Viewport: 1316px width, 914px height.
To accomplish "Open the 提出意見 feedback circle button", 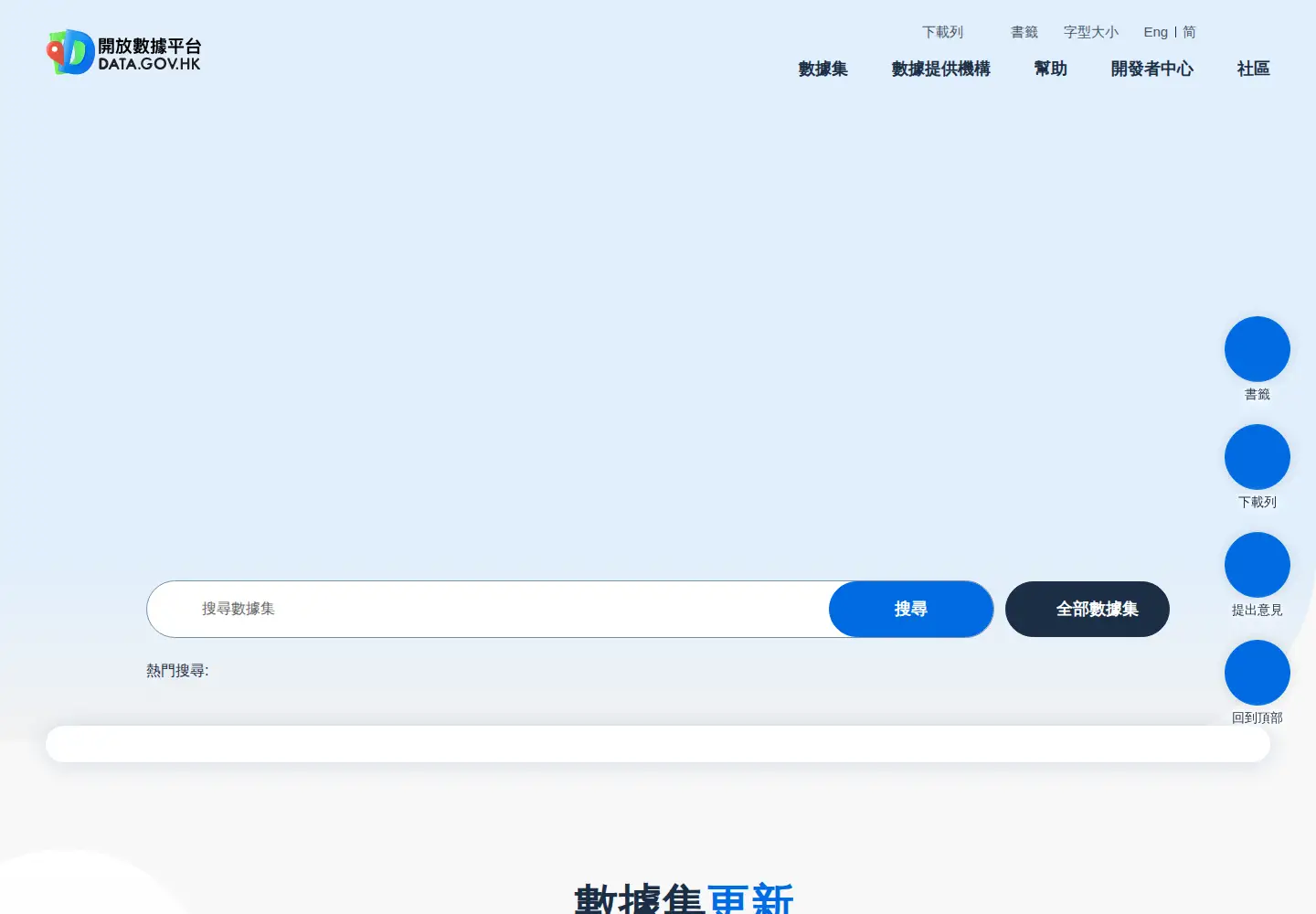I will tap(1257, 565).
